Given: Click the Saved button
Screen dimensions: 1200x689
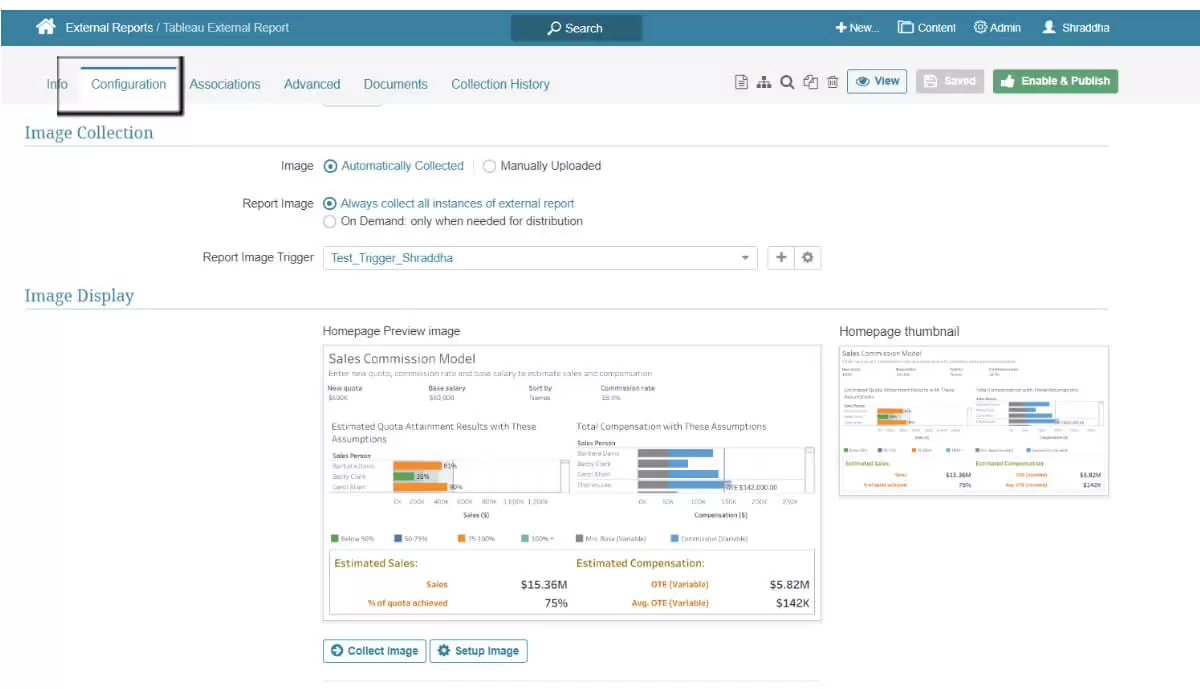Looking at the screenshot, I should pos(950,81).
